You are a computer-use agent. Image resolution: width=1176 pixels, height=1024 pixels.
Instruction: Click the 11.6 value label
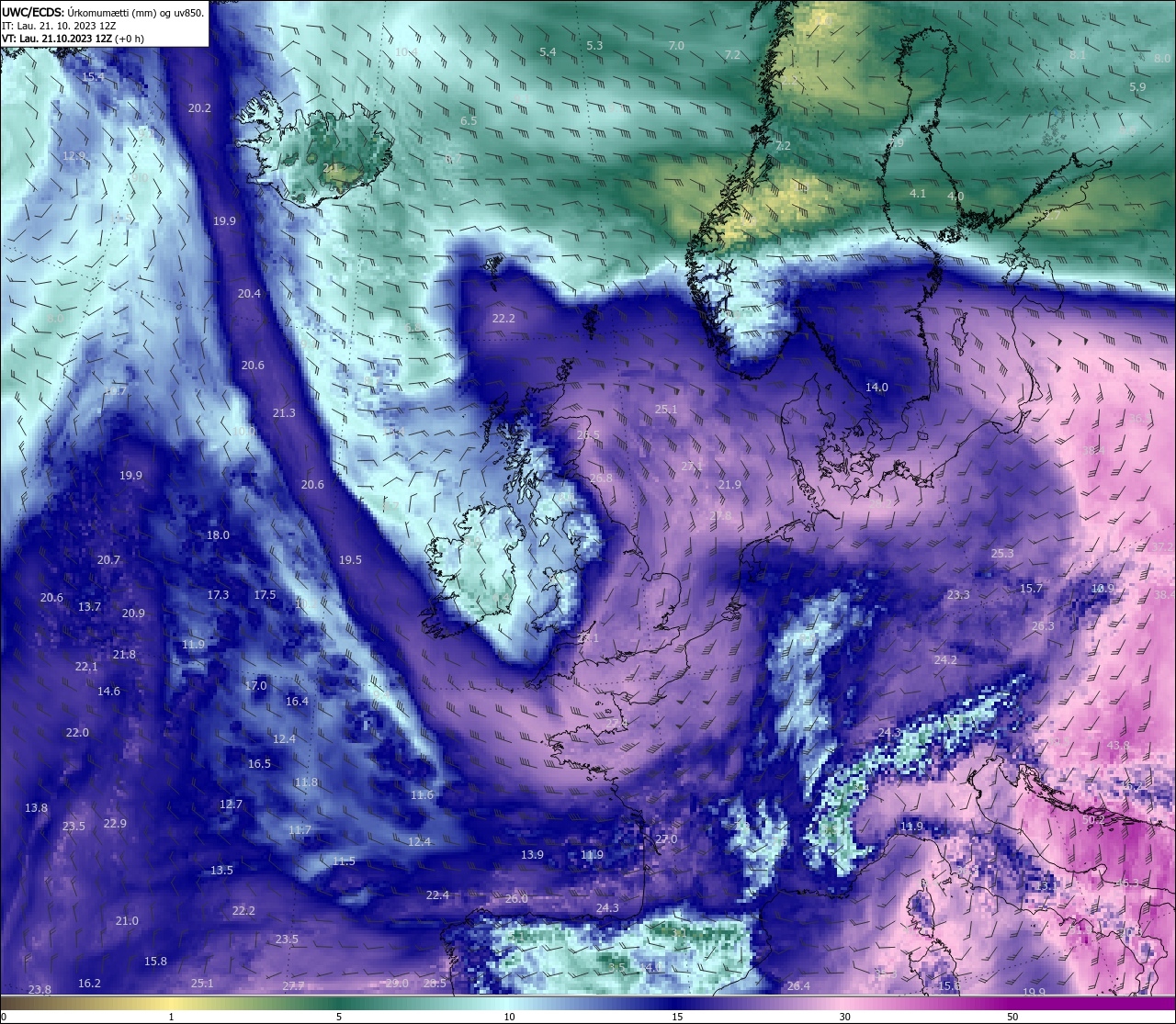422,795
